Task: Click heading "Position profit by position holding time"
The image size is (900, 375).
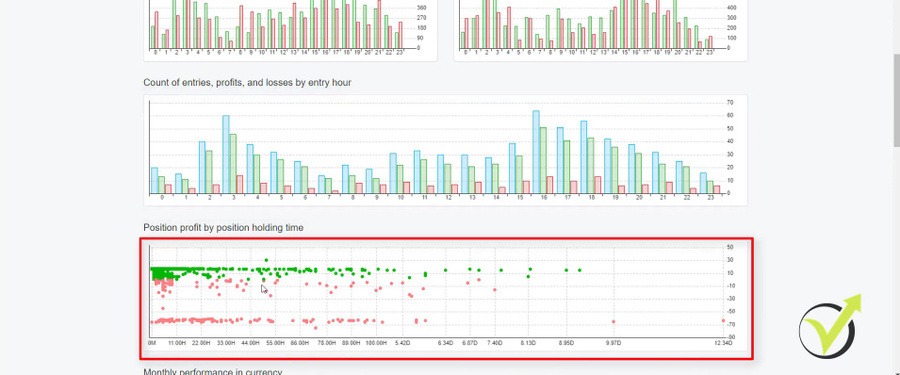Action: (x=223, y=228)
